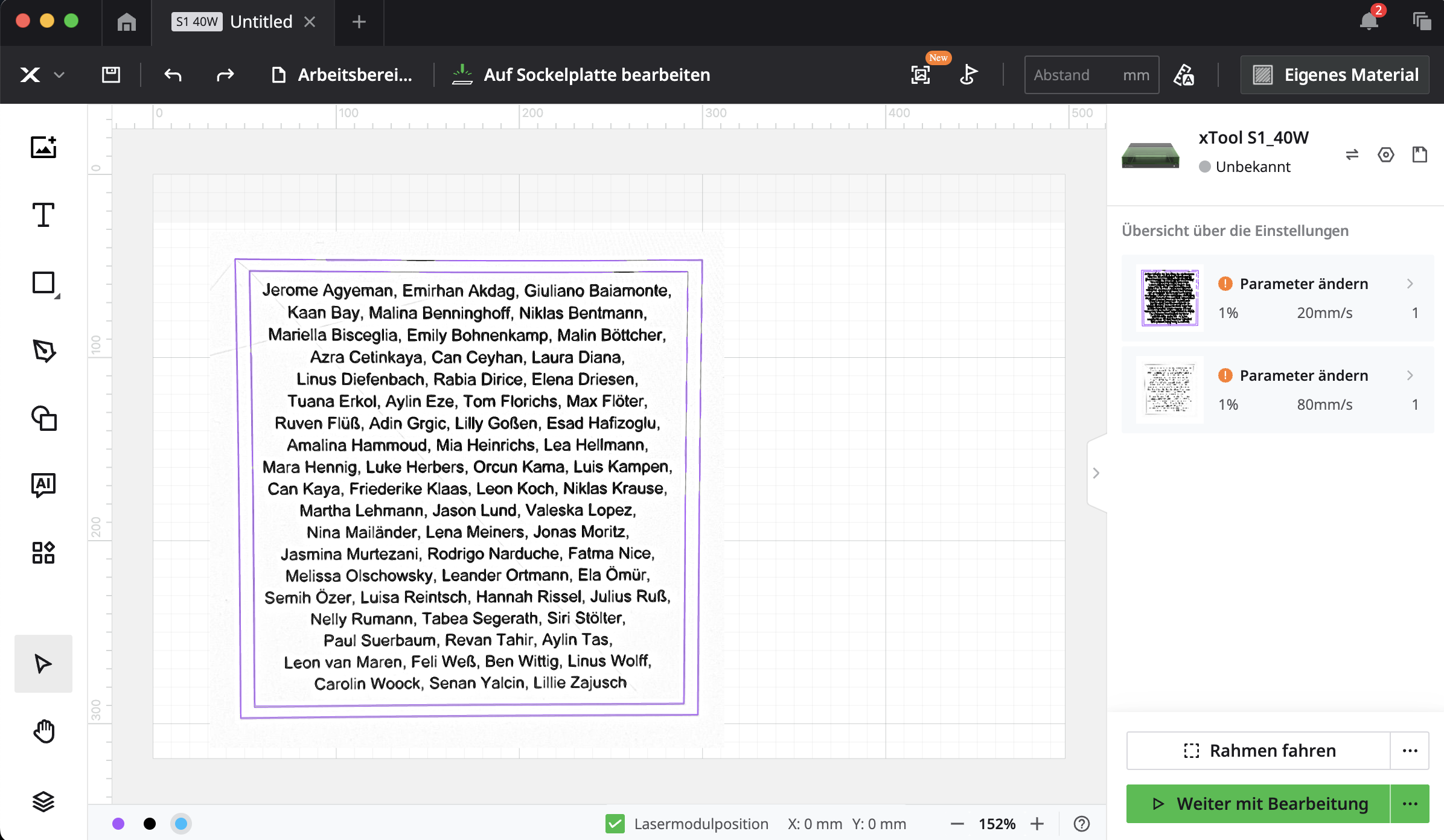Open the Auf Sockelplatte bearbeiten mode menu

tap(581, 75)
